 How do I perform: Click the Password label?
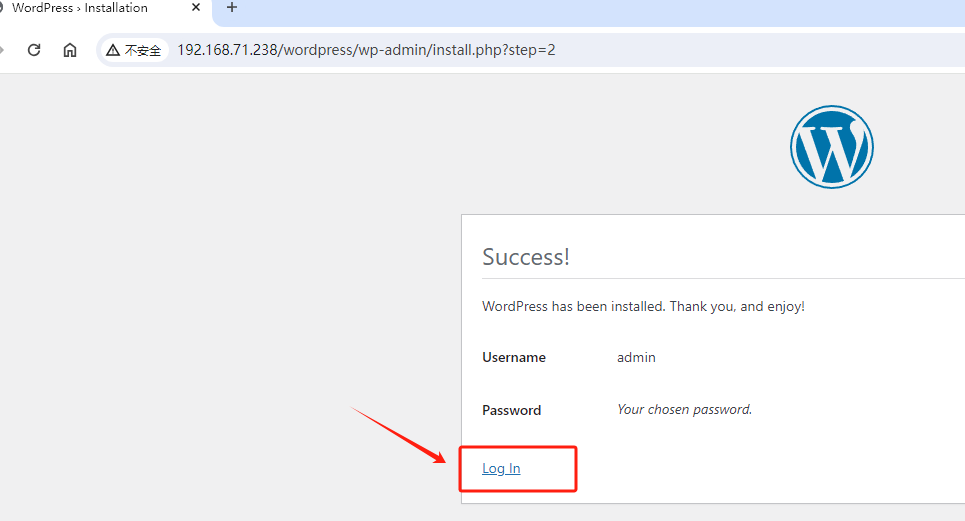511,410
